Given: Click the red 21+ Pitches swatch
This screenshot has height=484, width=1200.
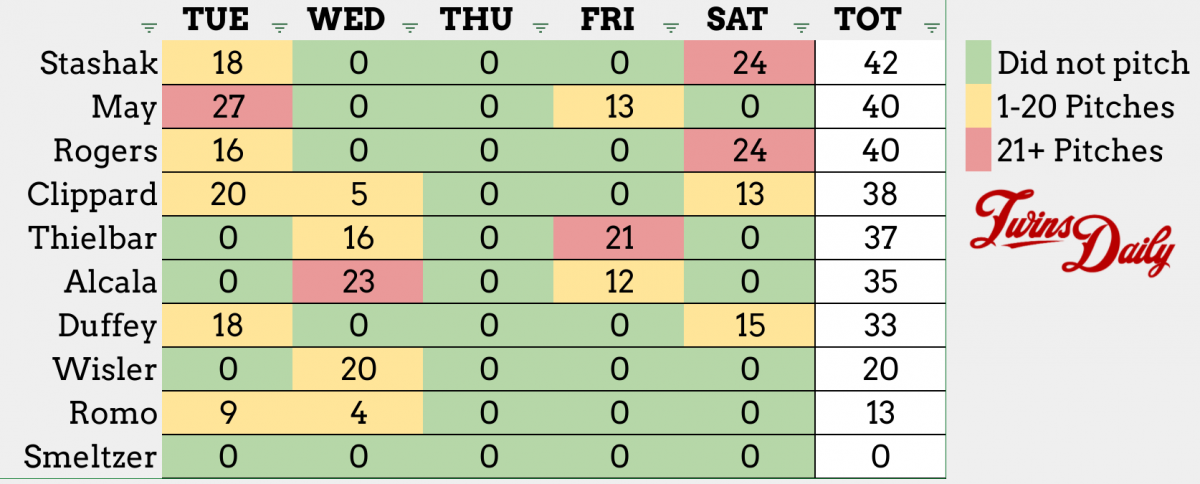Looking at the screenshot, I should click(x=979, y=150).
